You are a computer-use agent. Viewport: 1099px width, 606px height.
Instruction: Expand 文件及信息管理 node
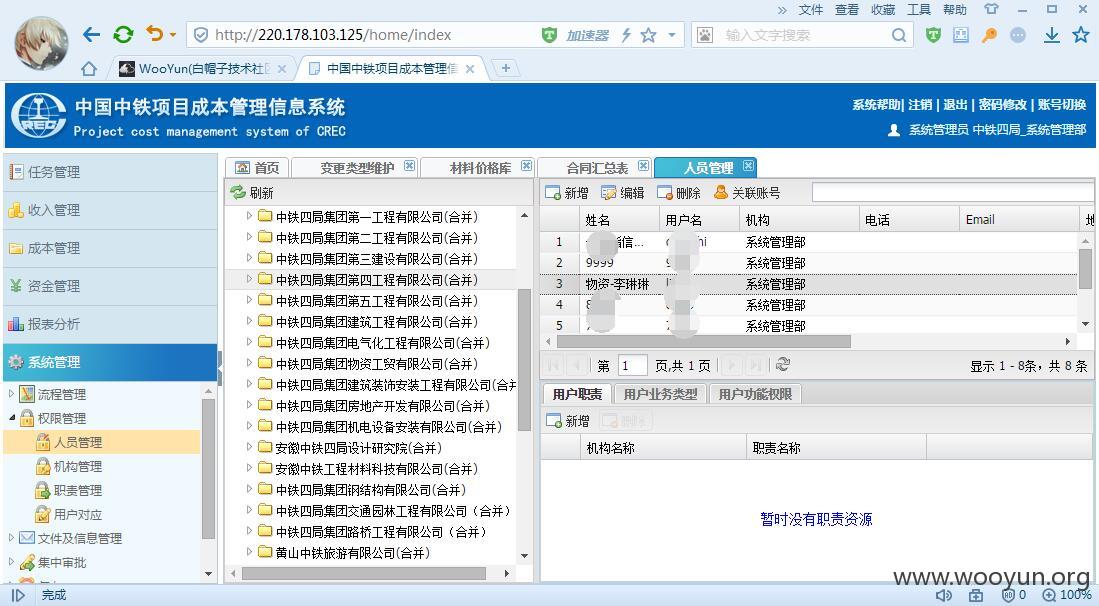[x=11, y=537]
